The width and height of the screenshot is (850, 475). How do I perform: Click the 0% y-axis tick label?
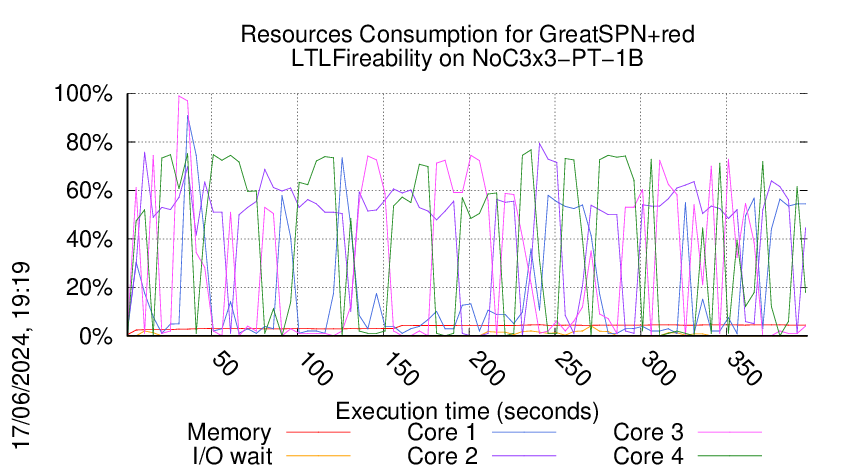(96, 337)
